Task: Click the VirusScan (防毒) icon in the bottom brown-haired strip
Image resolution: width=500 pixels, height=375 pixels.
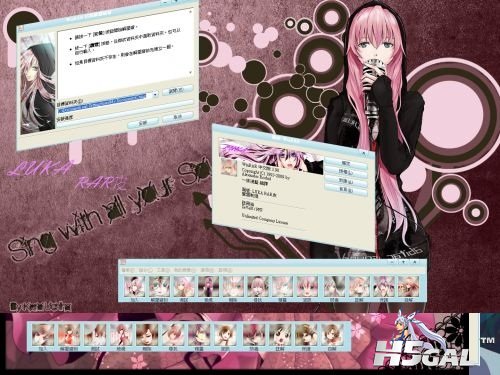Action: click(254, 335)
